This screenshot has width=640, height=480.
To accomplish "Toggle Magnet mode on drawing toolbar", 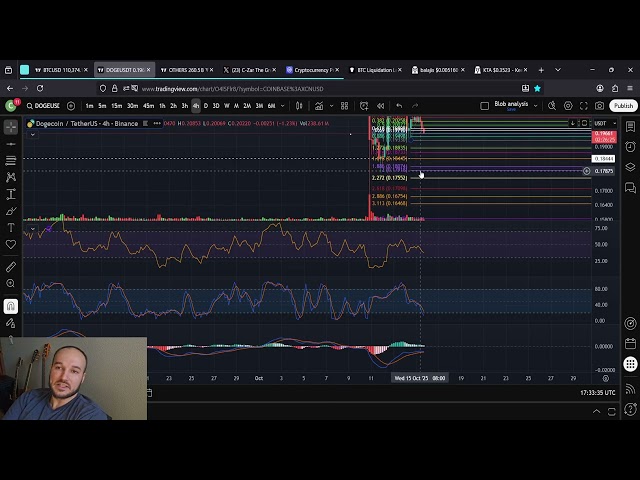I will (11, 306).
